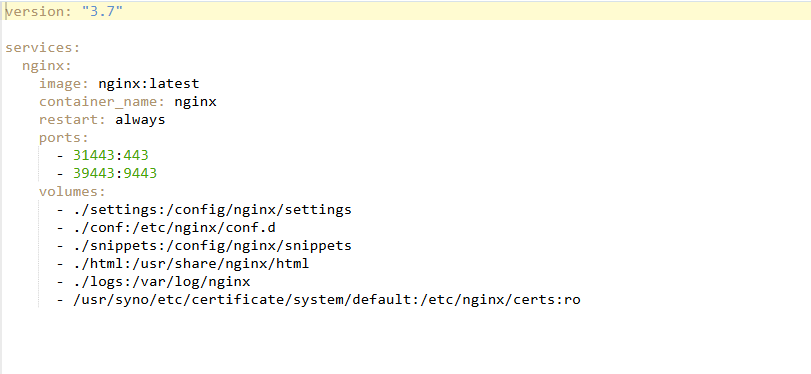Click the ./snippets volume mapping line
The height and width of the screenshot is (374, 811).
coord(212,246)
